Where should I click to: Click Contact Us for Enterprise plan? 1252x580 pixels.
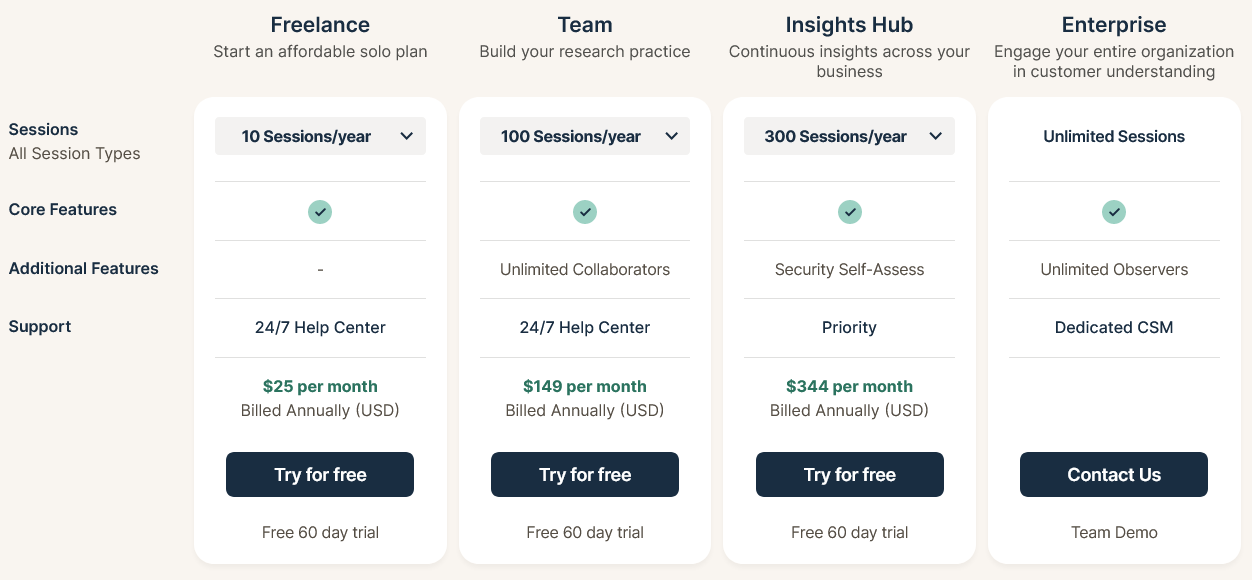point(1114,474)
